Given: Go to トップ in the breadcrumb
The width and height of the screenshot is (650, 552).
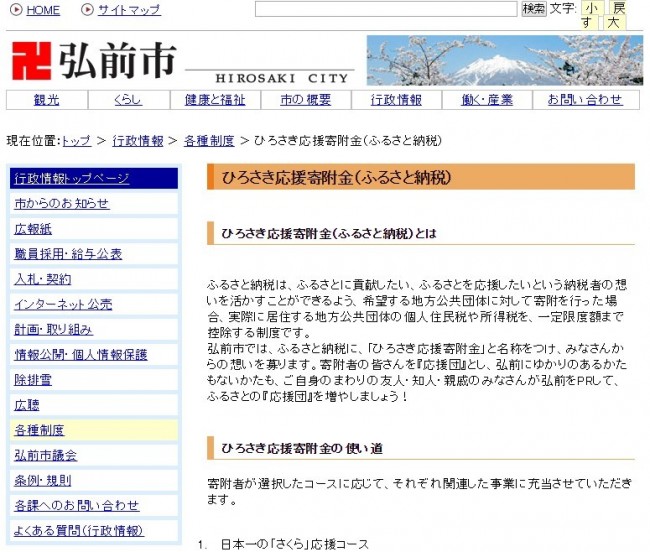Looking at the screenshot, I should tap(77, 141).
